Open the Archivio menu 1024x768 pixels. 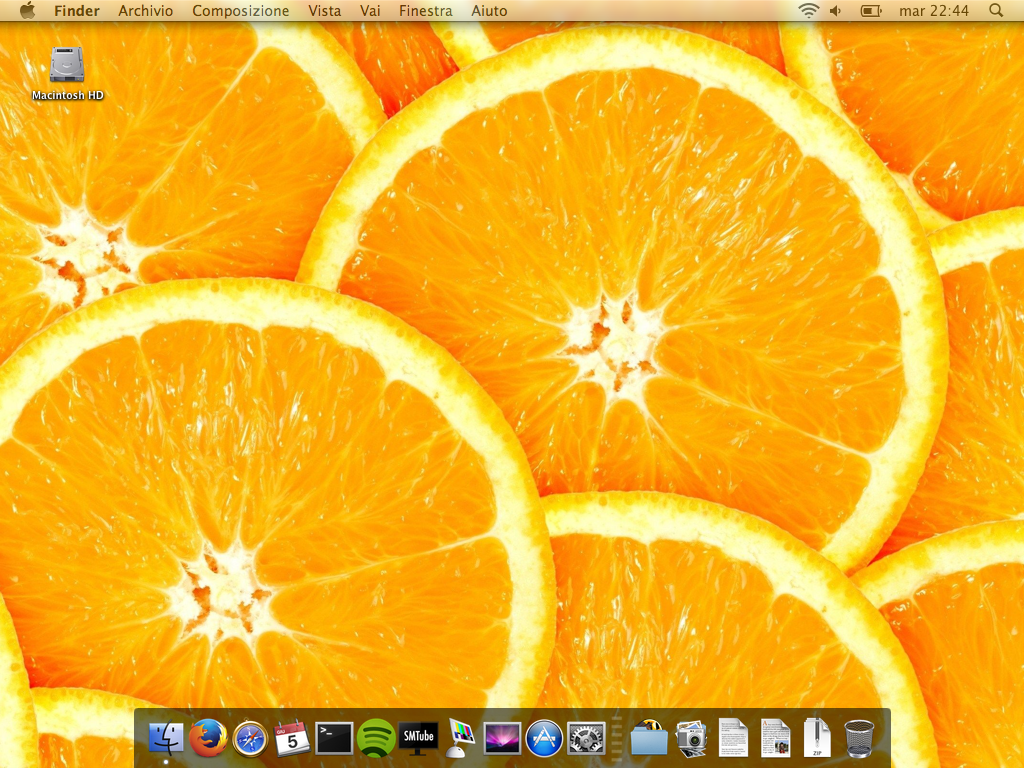coord(145,11)
